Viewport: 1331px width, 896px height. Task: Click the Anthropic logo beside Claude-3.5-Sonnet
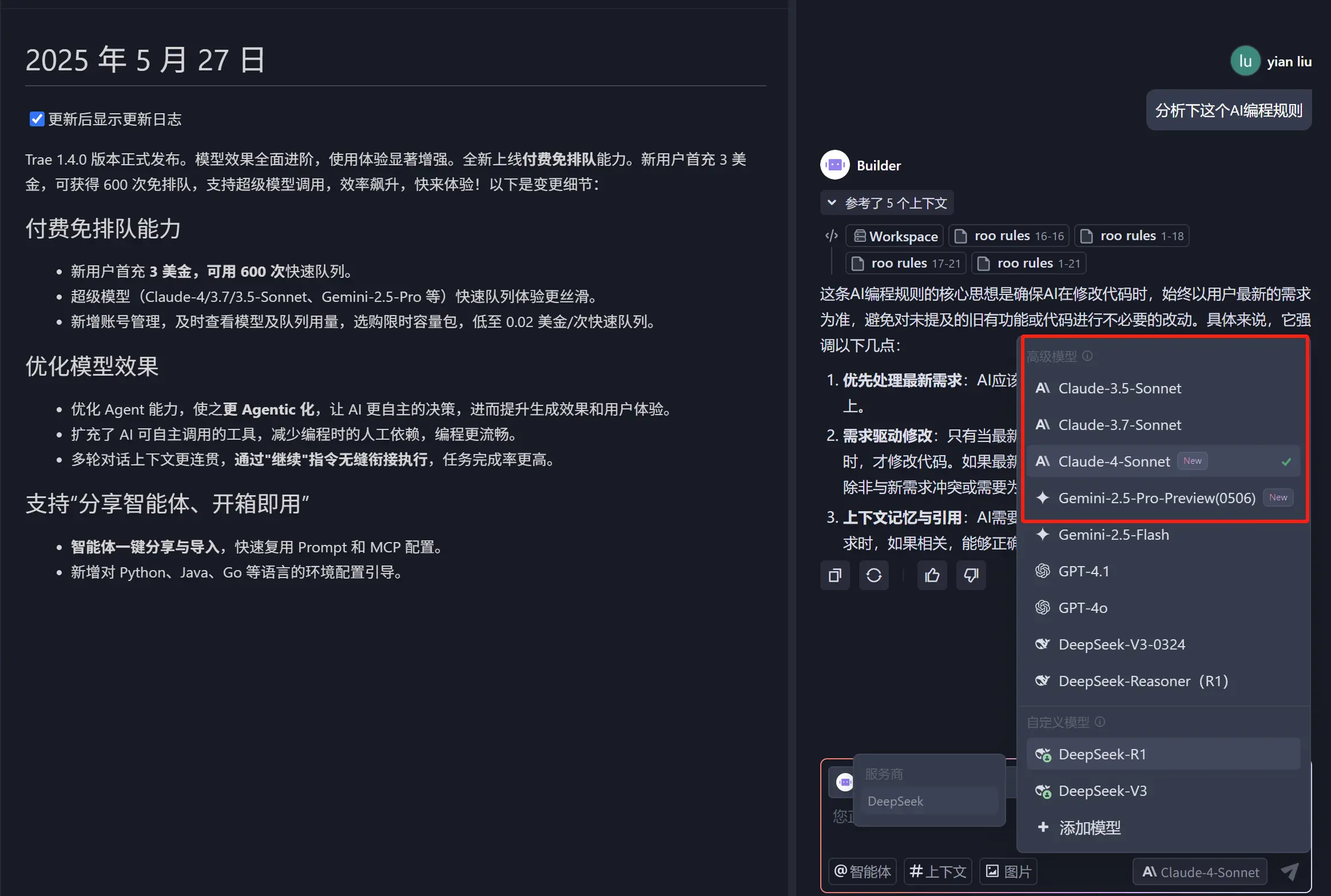click(1043, 388)
